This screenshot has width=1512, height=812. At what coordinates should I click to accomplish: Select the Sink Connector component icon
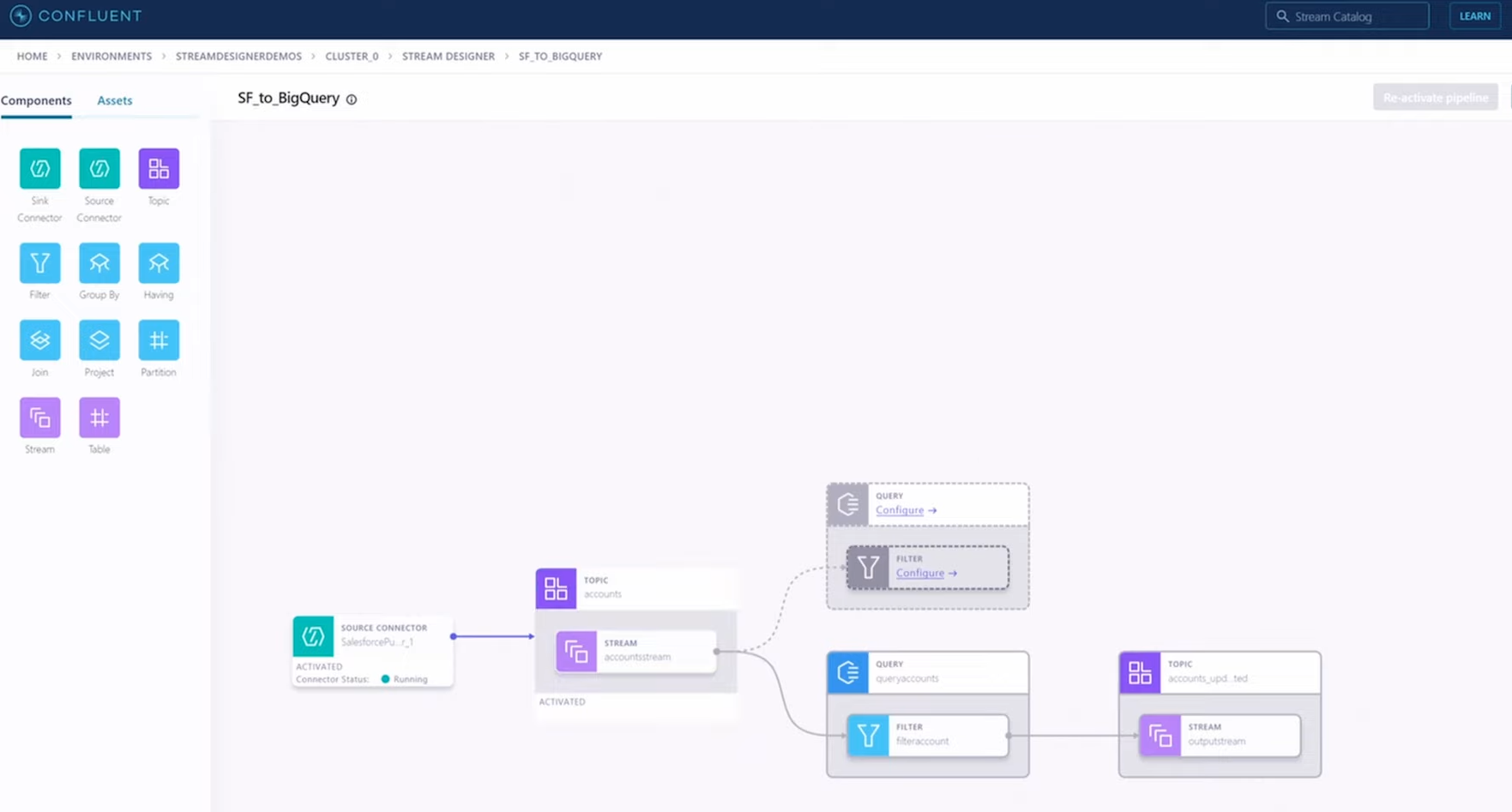tap(39, 168)
